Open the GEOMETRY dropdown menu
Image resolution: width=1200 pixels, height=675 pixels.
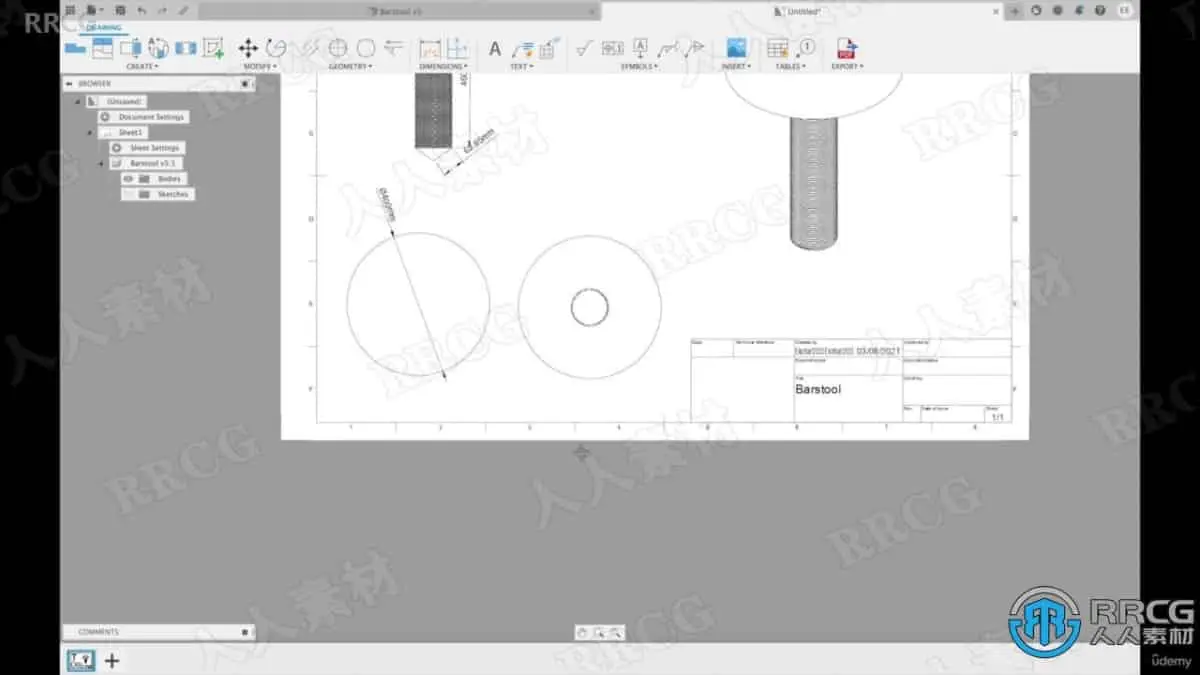click(x=351, y=66)
